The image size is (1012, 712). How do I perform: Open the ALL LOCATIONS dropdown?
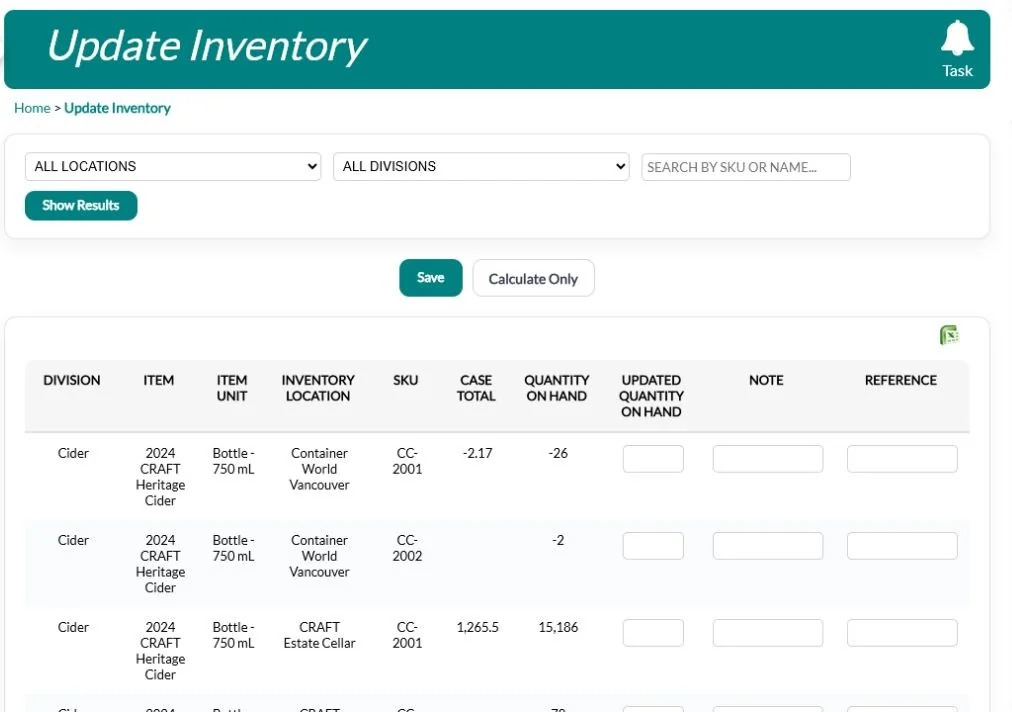point(173,167)
